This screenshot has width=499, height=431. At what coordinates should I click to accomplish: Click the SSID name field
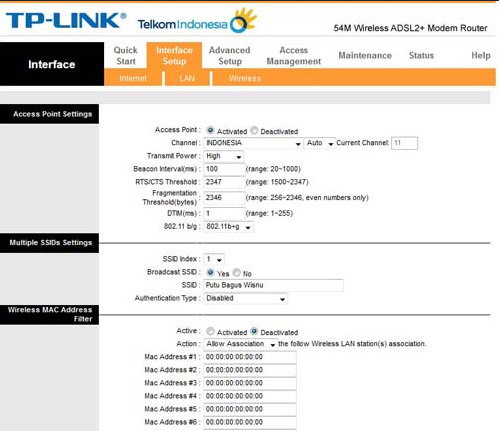click(273, 285)
